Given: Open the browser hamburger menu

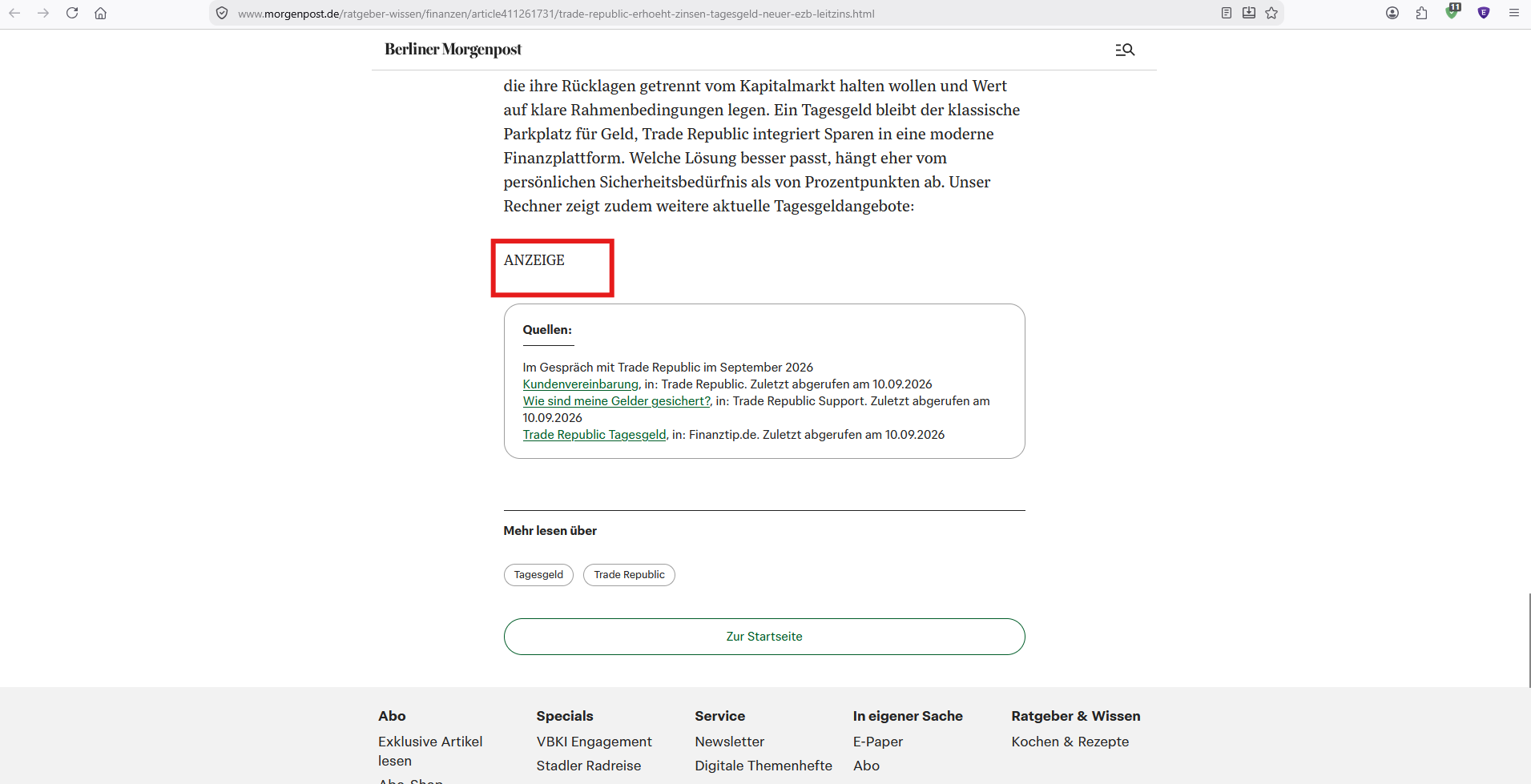Looking at the screenshot, I should pos(1514,13).
